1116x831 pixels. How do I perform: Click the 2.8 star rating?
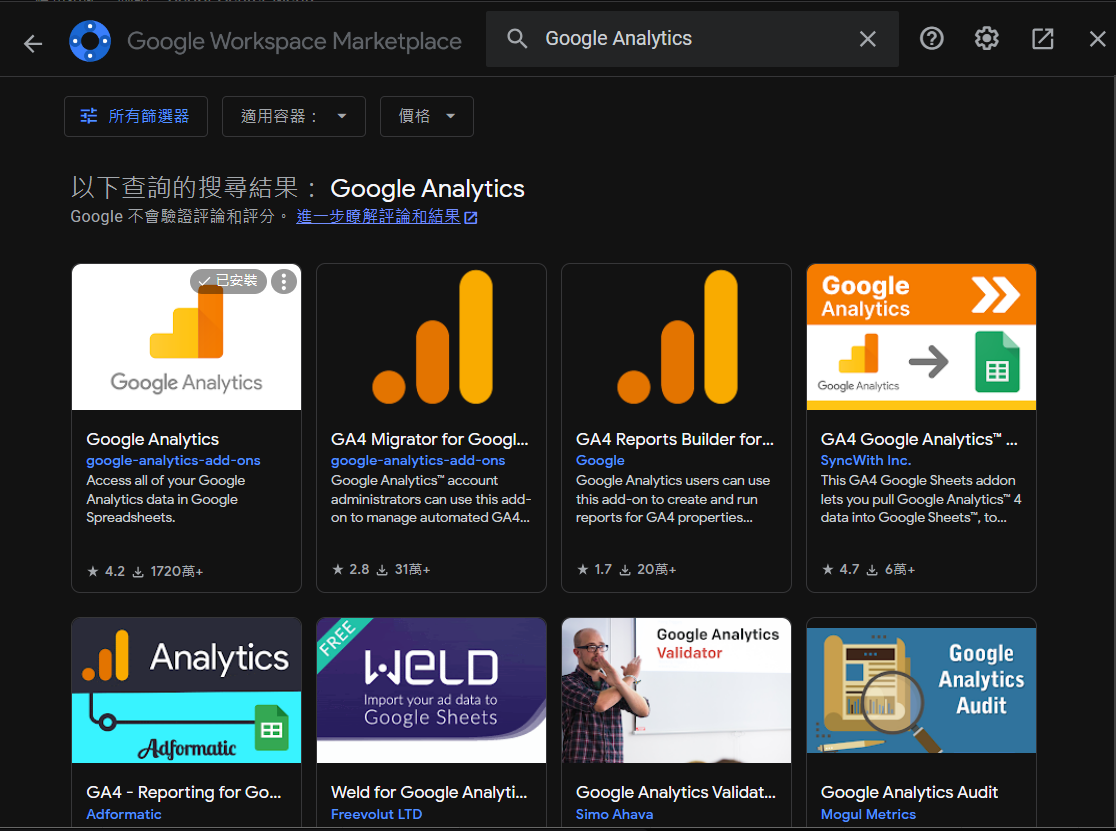coord(351,569)
